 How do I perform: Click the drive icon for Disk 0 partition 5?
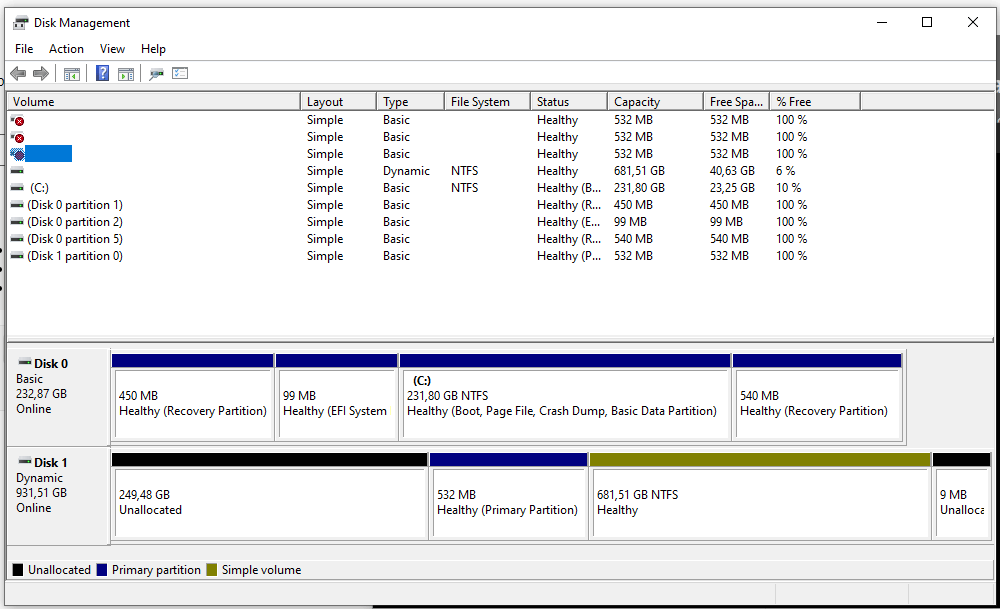point(17,238)
